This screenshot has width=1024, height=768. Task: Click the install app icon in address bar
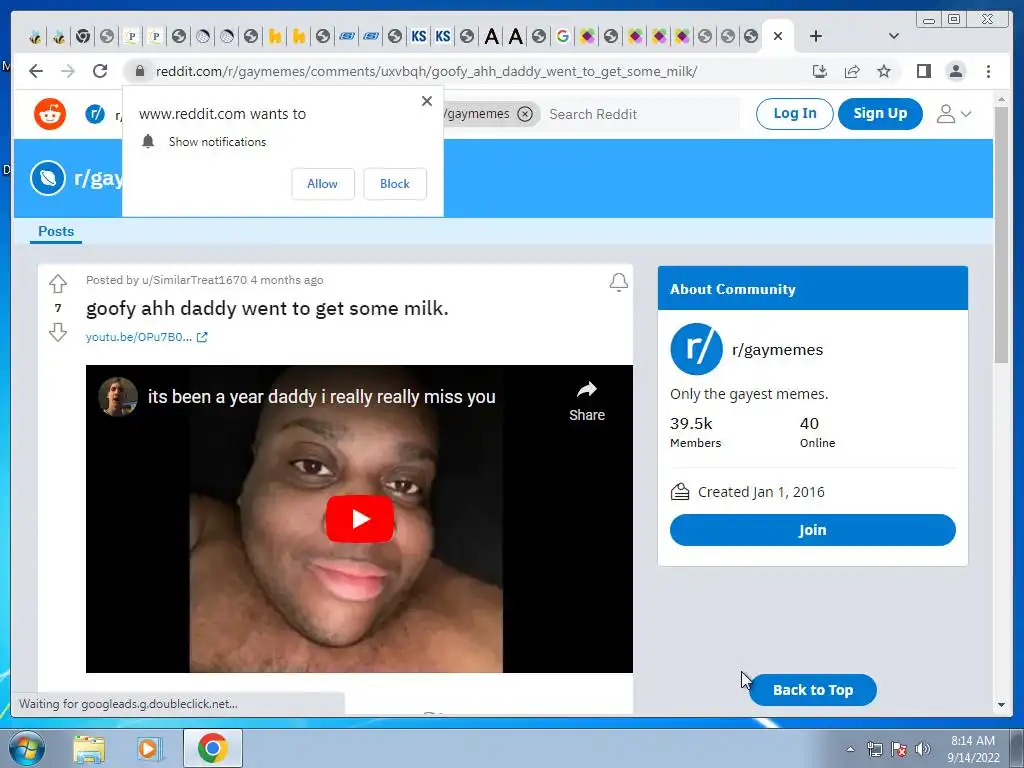[820, 71]
